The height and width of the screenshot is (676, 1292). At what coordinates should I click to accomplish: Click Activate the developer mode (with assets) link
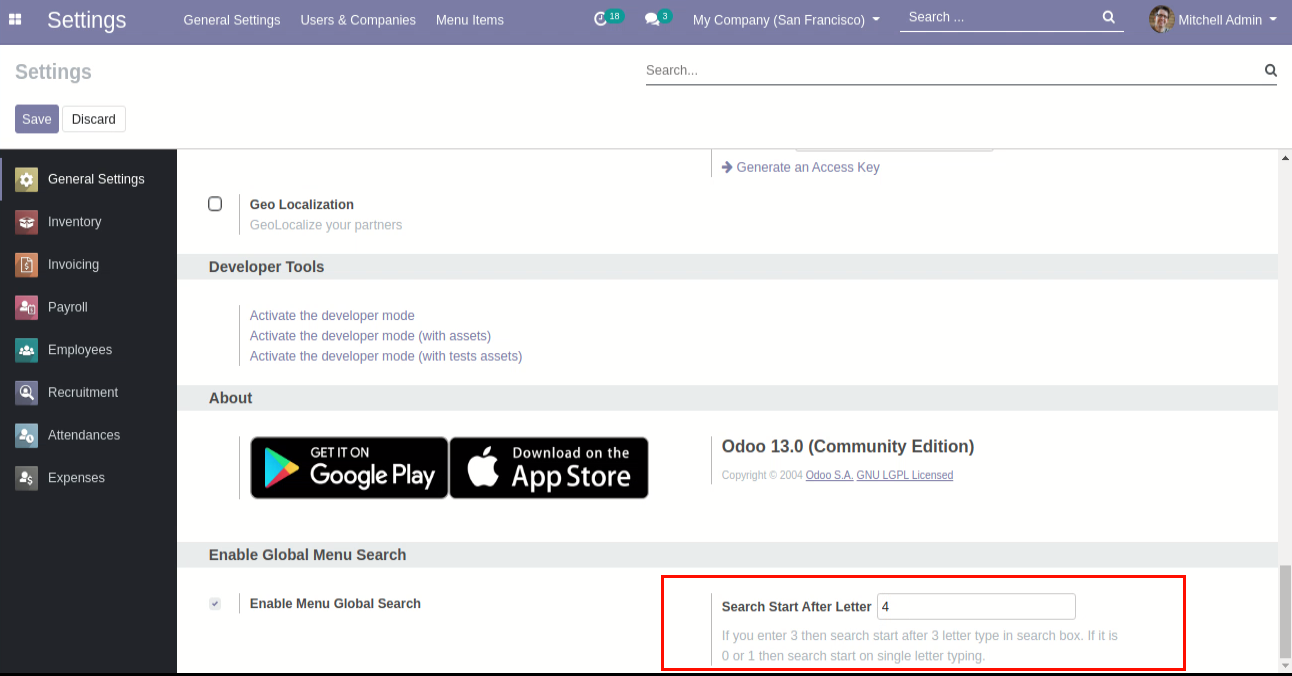(x=370, y=336)
